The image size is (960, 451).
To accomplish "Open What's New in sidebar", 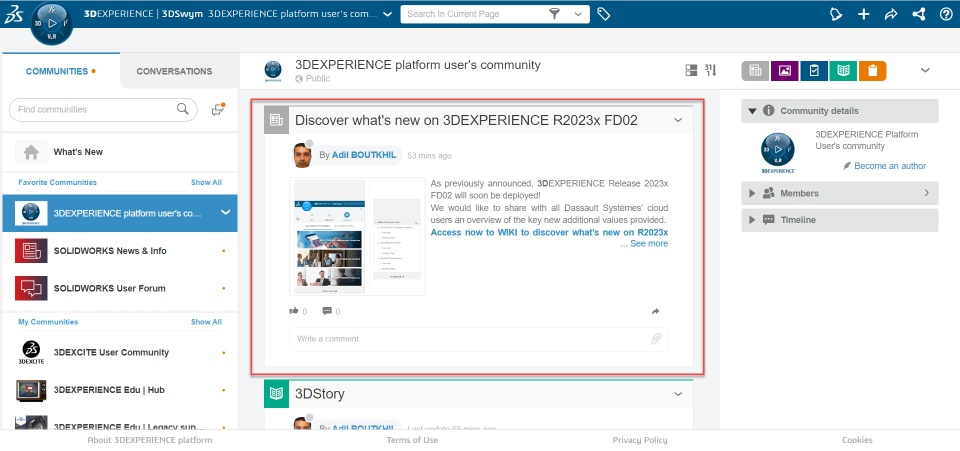I will coord(120,152).
